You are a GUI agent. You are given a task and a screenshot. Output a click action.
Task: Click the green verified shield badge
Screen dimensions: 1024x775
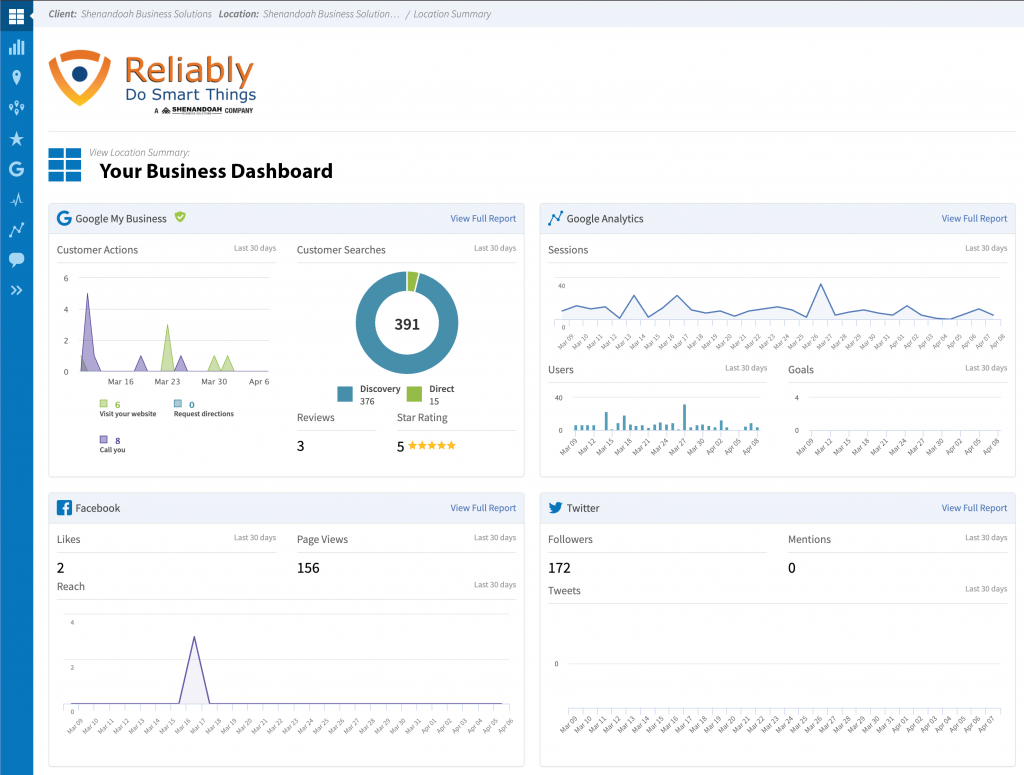[x=180, y=217]
